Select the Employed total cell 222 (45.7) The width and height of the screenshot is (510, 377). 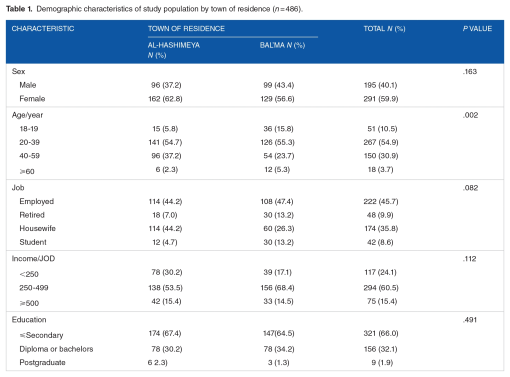[x=381, y=201]
